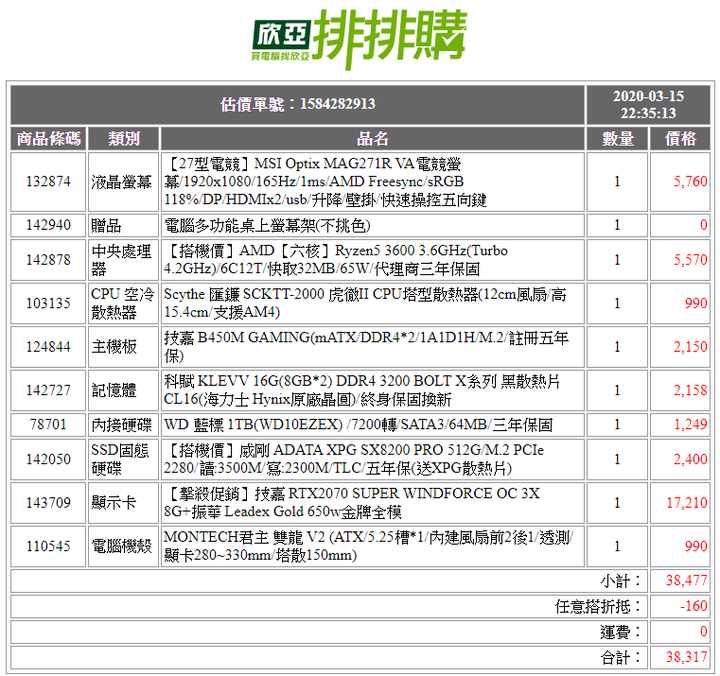Select barcode 142940

tap(48, 225)
